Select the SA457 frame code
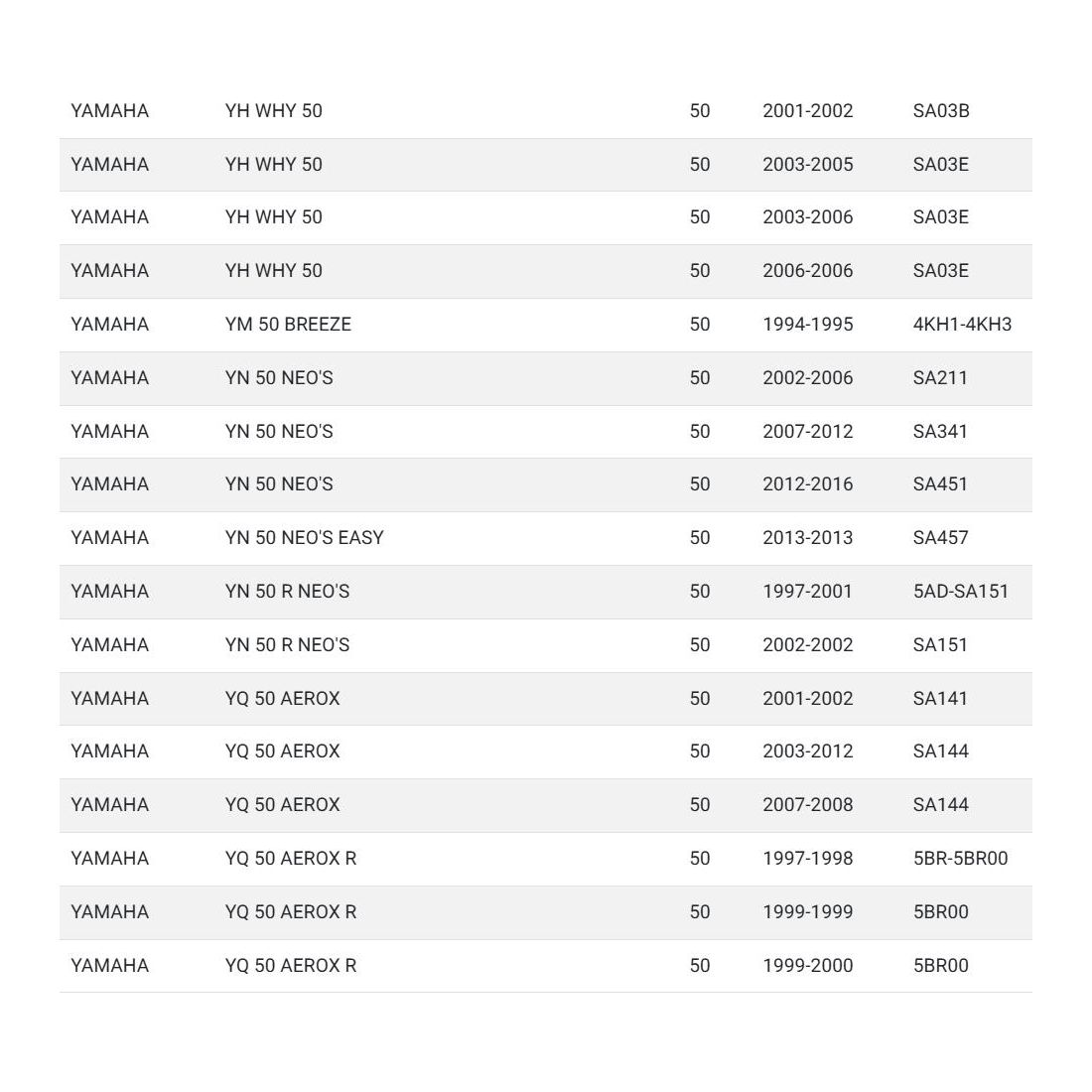1092x1092 pixels. click(x=940, y=538)
